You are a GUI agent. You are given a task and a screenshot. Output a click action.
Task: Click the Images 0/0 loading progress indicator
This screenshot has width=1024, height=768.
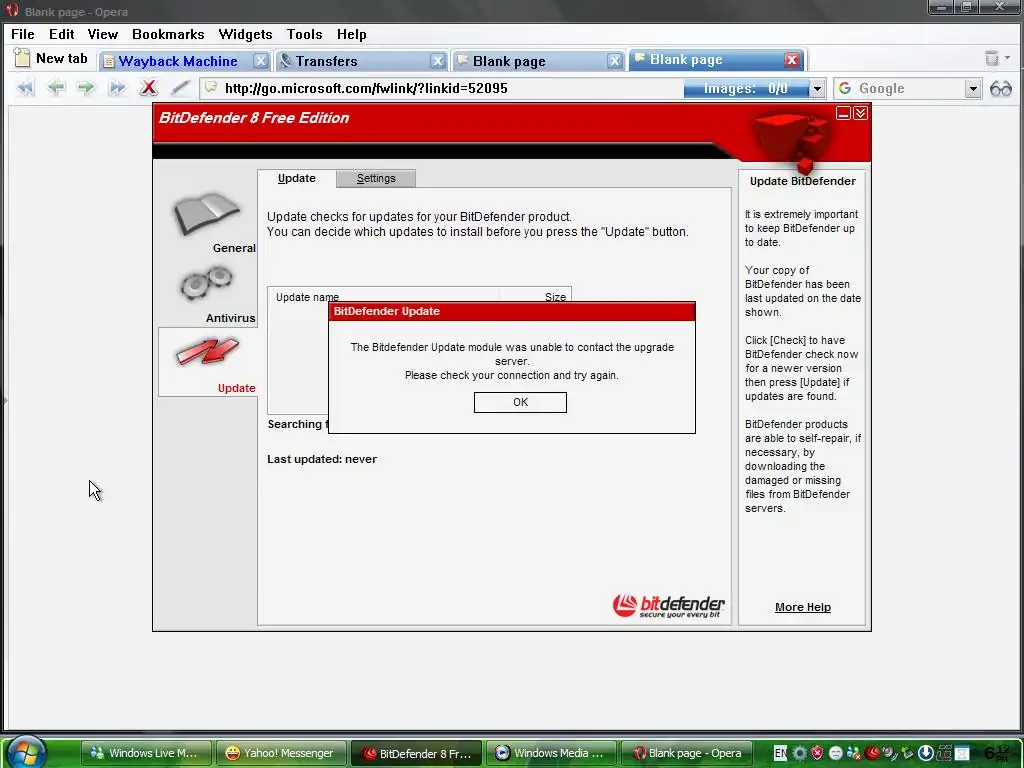point(746,88)
